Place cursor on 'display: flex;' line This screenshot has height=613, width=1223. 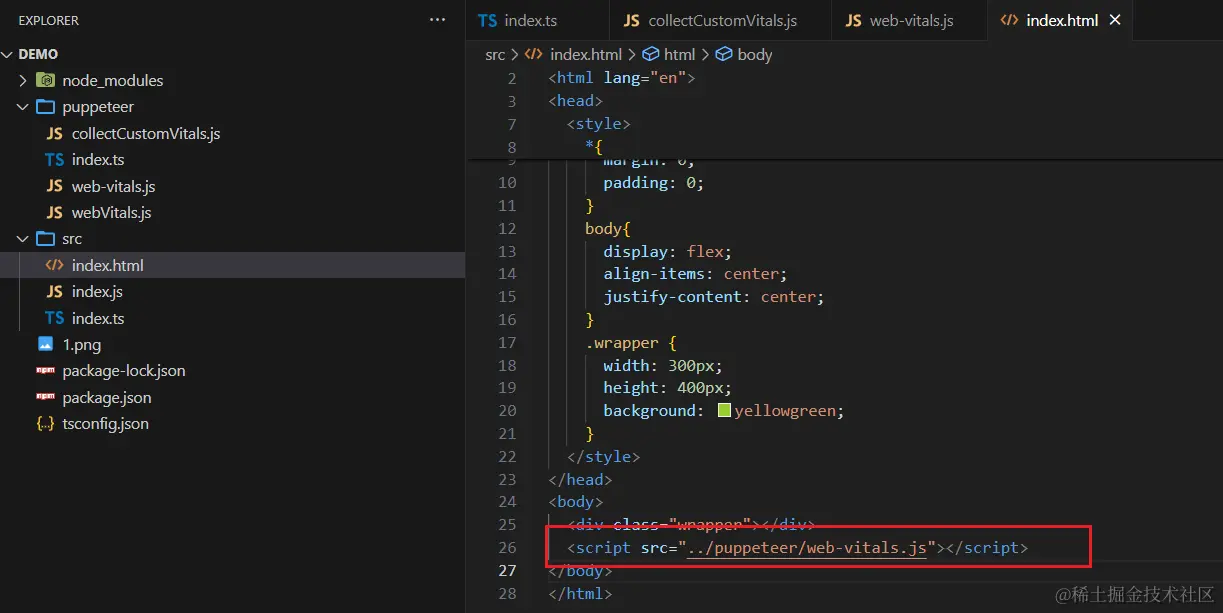click(667, 251)
